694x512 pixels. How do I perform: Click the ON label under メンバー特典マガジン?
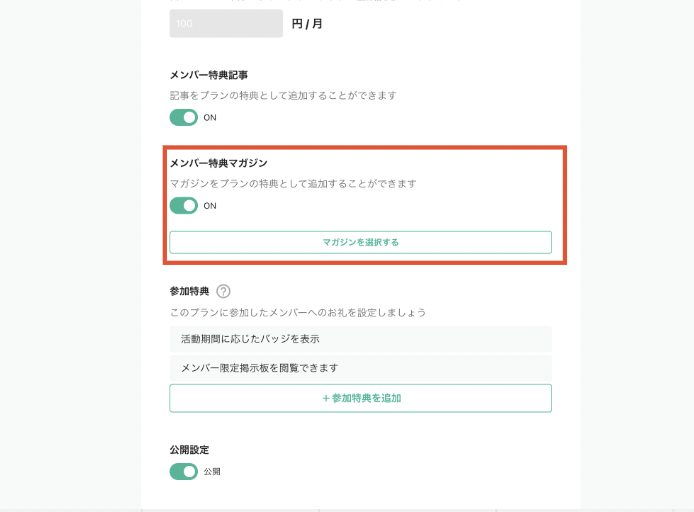(x=210, y=206)
